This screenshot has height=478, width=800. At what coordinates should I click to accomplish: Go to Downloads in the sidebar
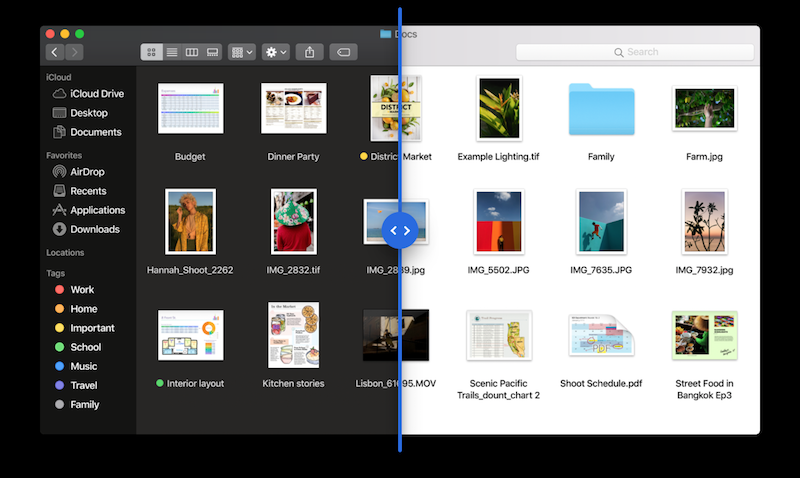point(94,229)
